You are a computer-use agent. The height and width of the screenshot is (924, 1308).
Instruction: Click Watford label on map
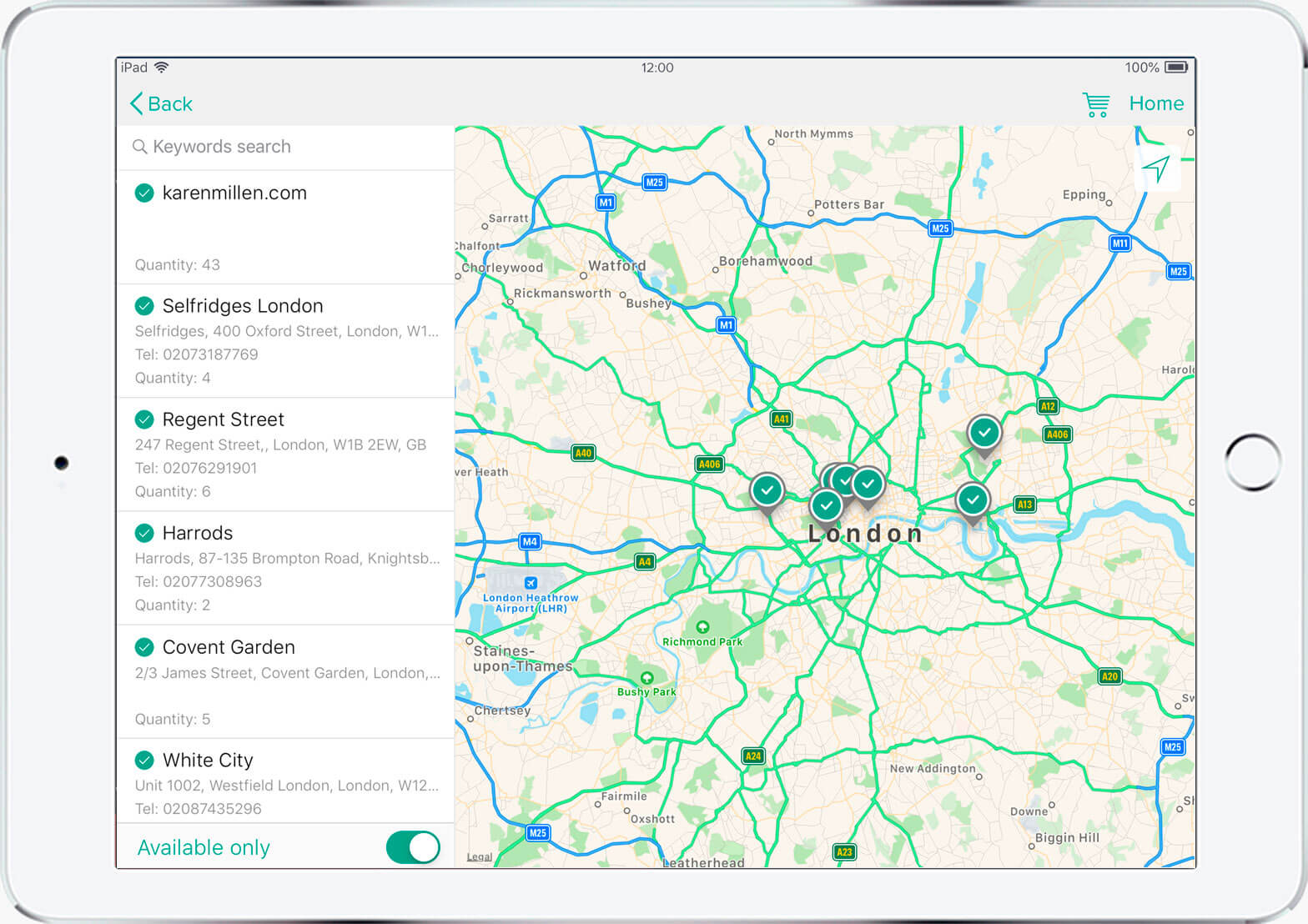[x=616, y=265]
